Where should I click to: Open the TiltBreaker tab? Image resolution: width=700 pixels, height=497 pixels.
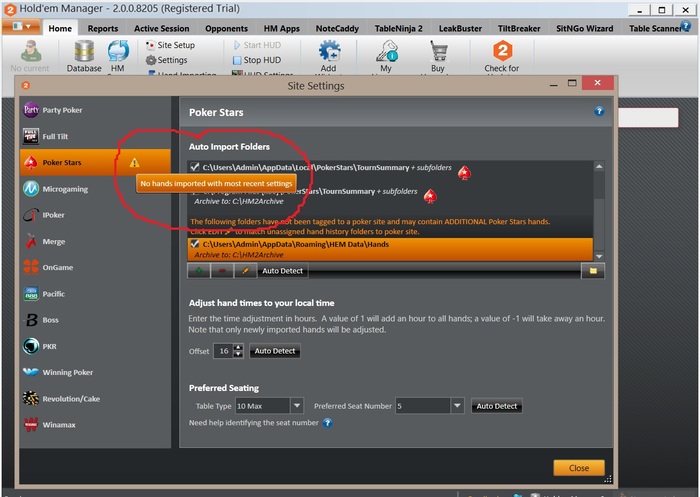tap(519, 28)
